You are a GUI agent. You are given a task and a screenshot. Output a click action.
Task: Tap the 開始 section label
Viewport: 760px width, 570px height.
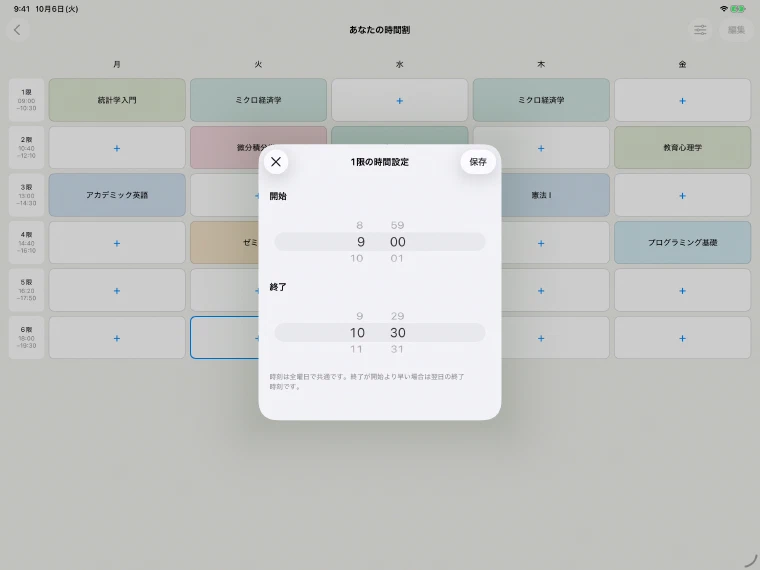click(278, 196)
